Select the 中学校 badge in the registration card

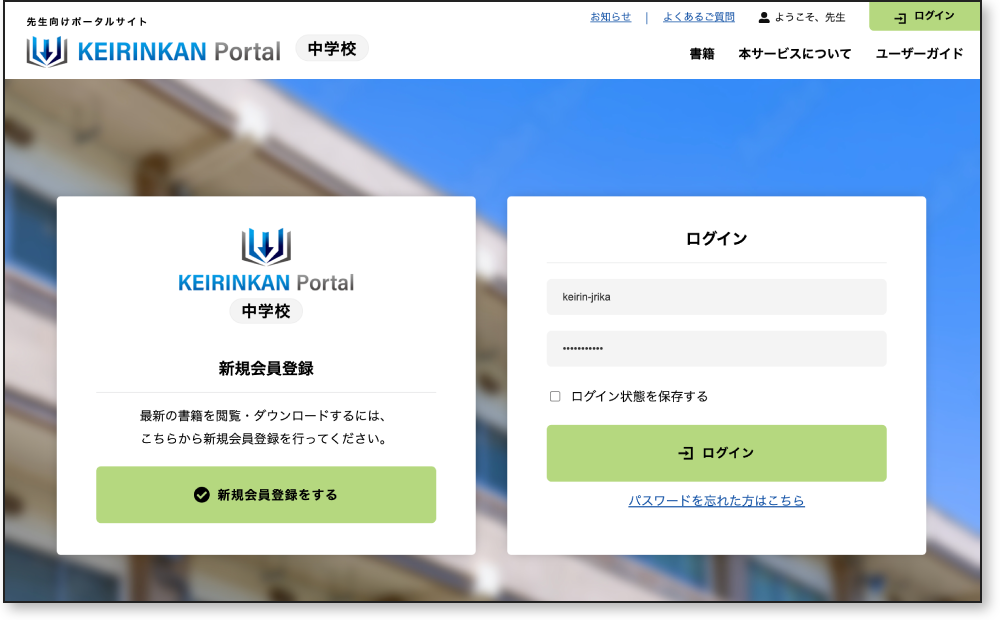(266, 311)
